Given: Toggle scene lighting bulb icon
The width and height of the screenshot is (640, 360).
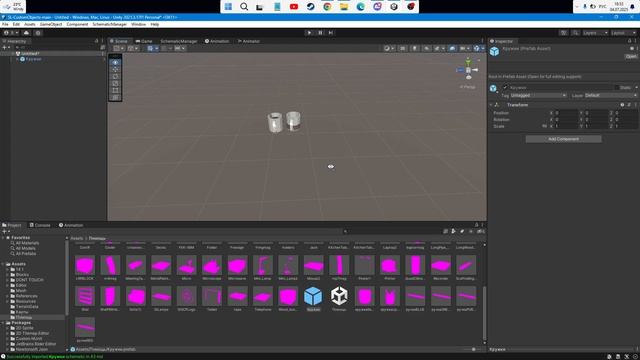Looking at the screenshot, I should (415, 48).
